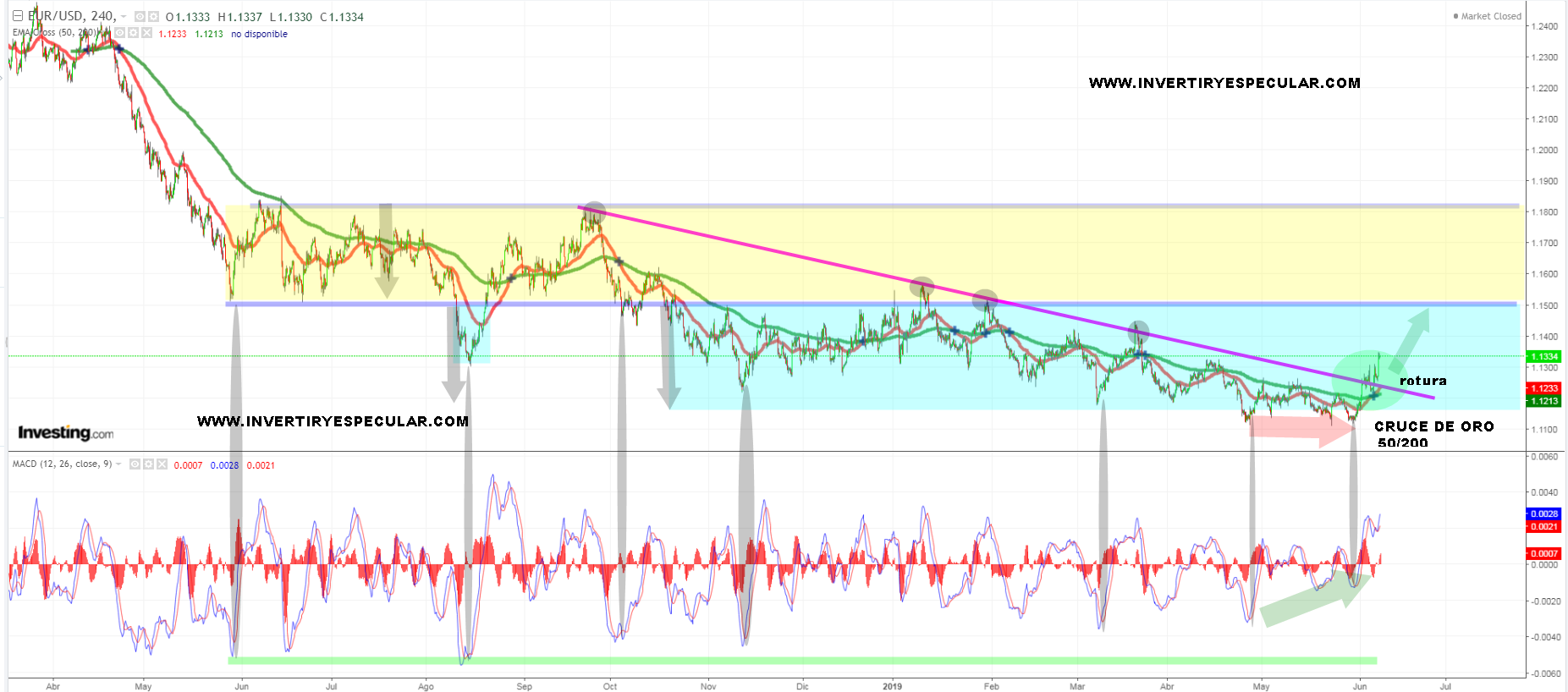Hide the EMA Cross indicator via eye icon

pyautogui.click(x=120, y=33)
